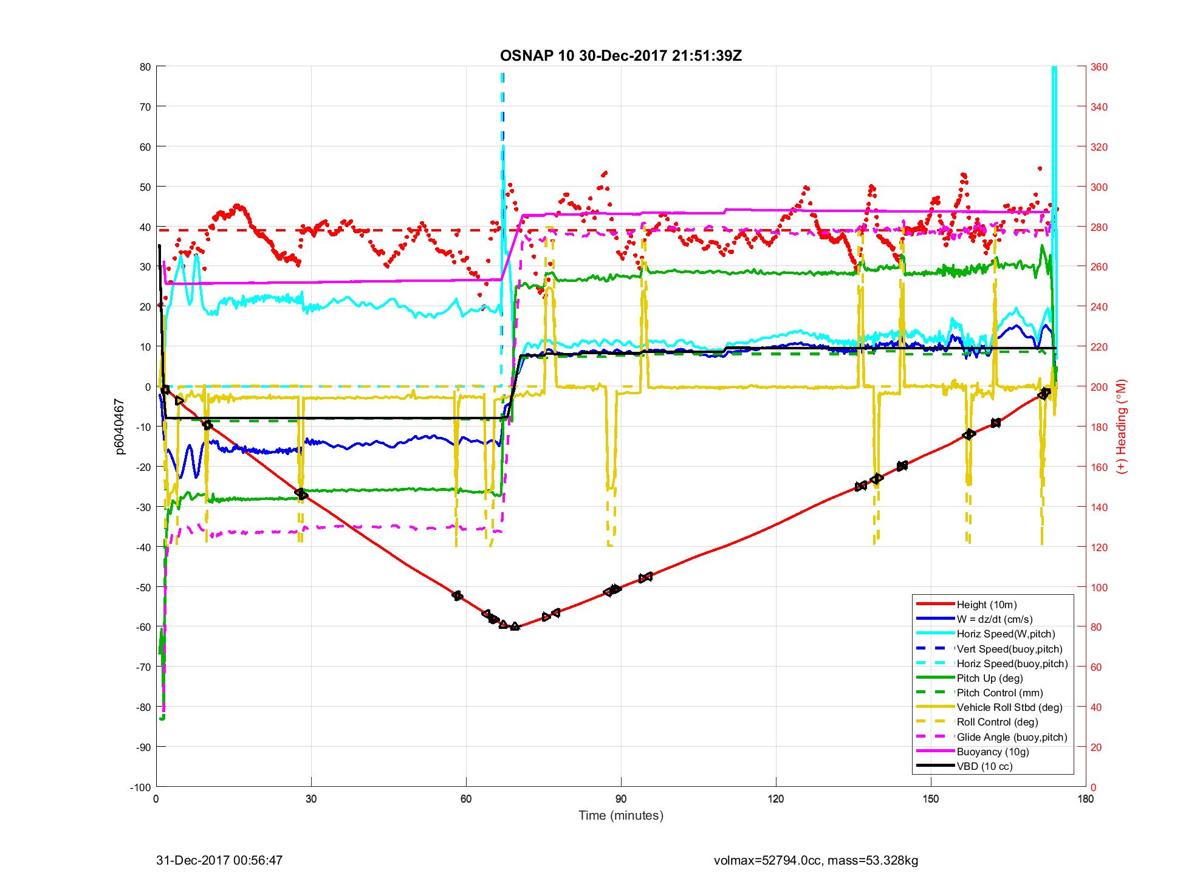
Task: Click the "-100" tick on the left axis
Action: pyautogui.click(x=139, y=787)
